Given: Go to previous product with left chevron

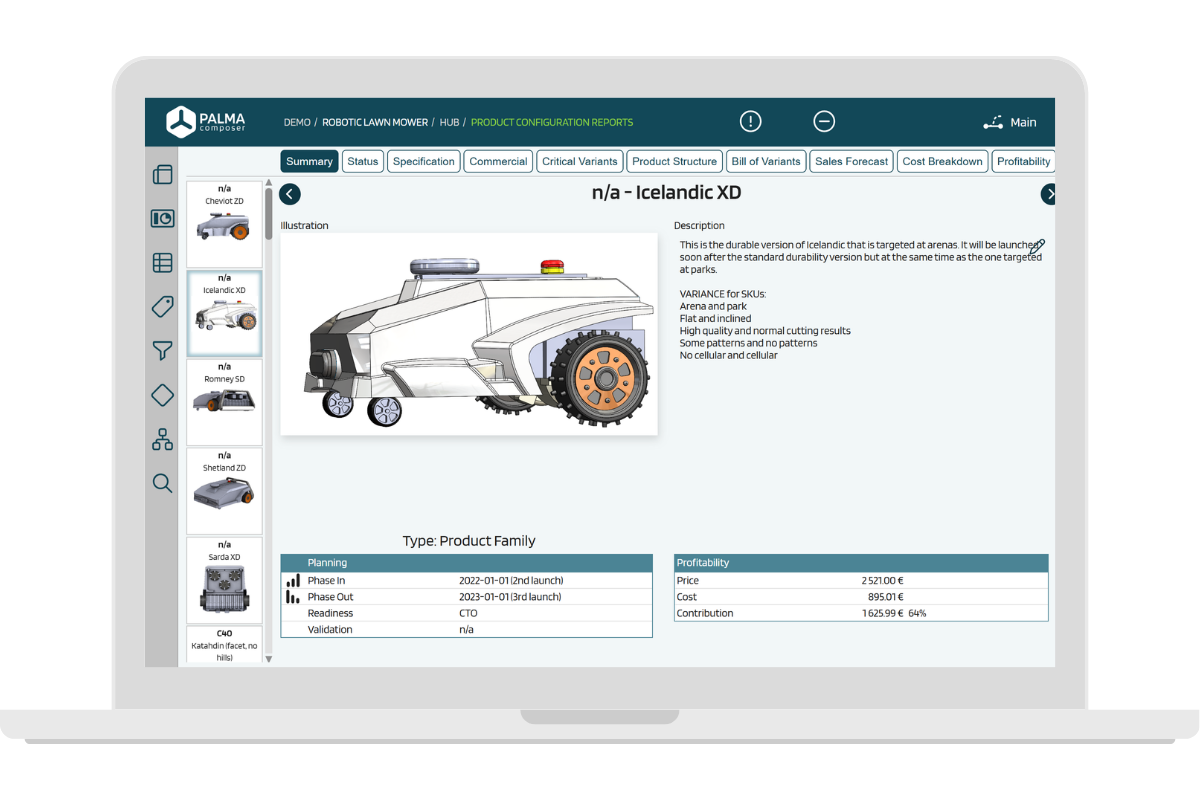Looking at the screenshot, I should click(290, 195).
